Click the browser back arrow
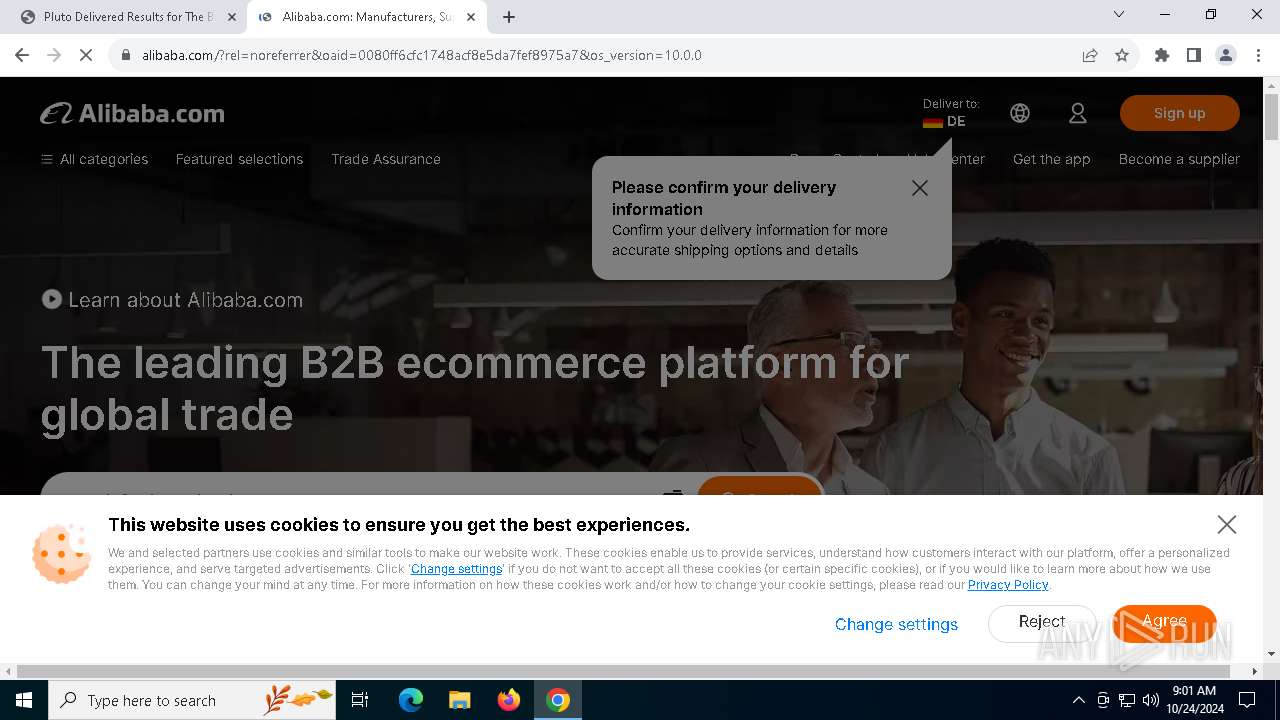 coord(22,55)
